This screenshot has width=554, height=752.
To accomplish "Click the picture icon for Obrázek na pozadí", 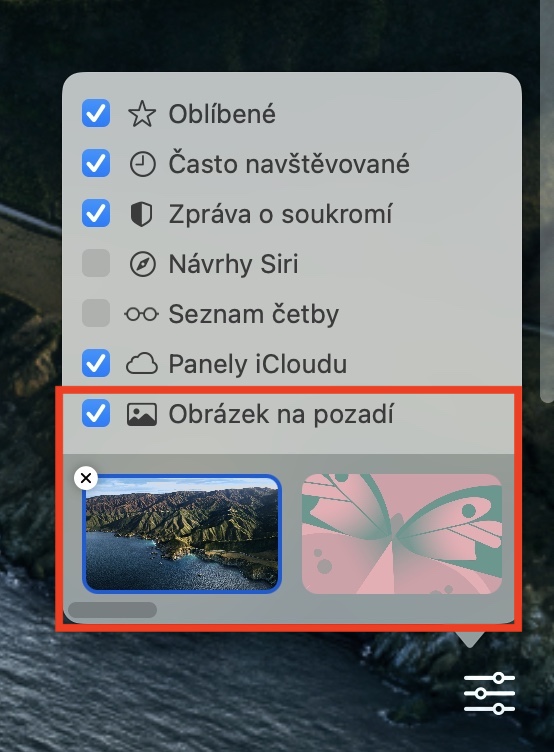I will [x=141, y=414].
